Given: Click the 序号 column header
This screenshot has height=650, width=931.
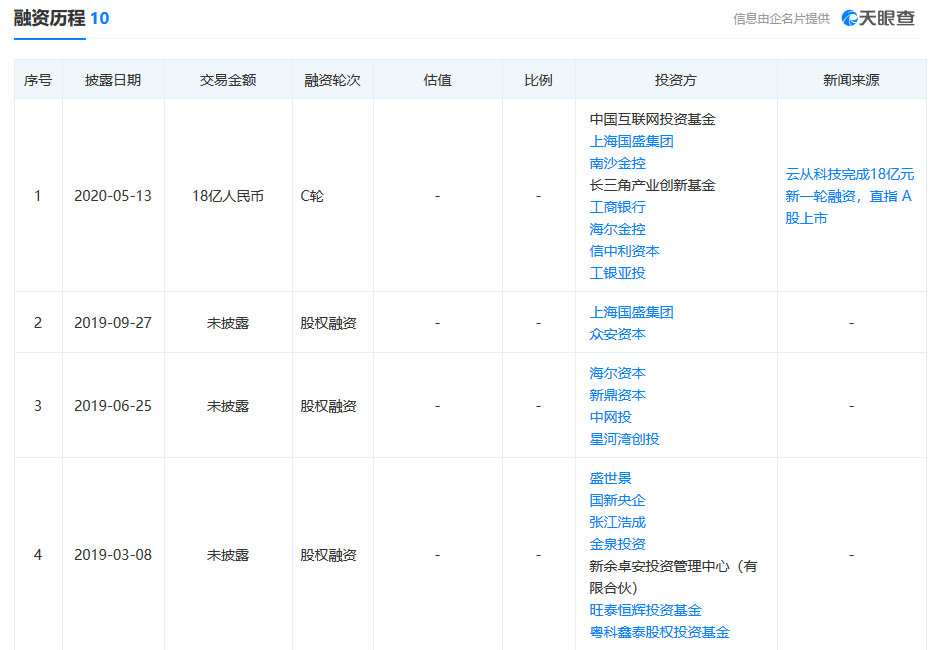Looking at the screenshot, I should (38, 80).
